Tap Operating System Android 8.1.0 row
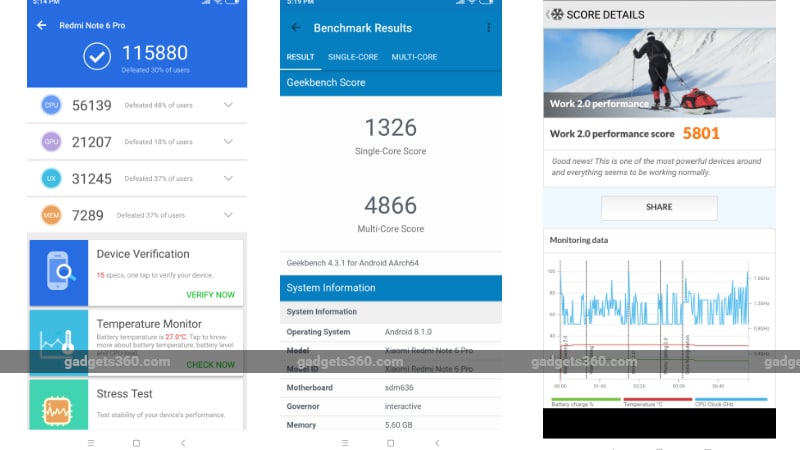The image size is (800, 450). pyautogui.click(x=391, y=332)
